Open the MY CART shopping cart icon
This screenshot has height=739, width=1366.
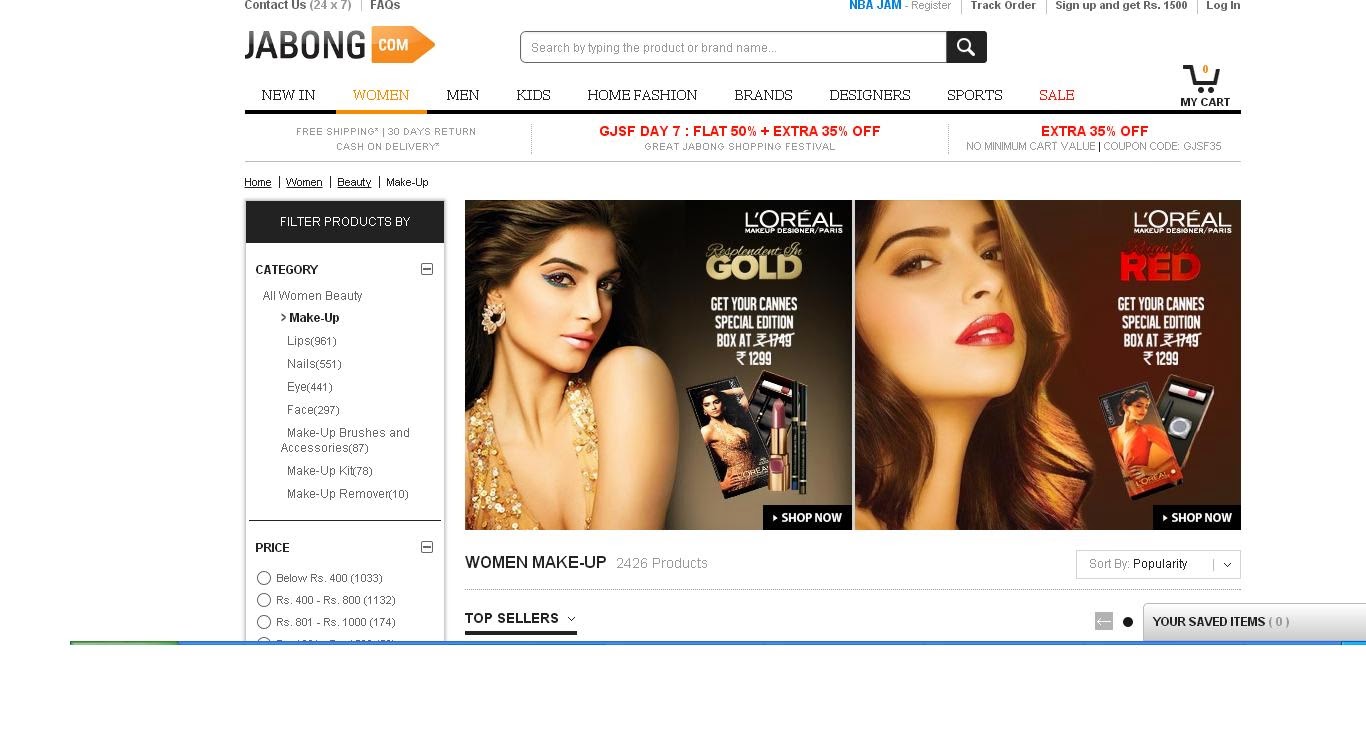click(x=1202, y=78)
